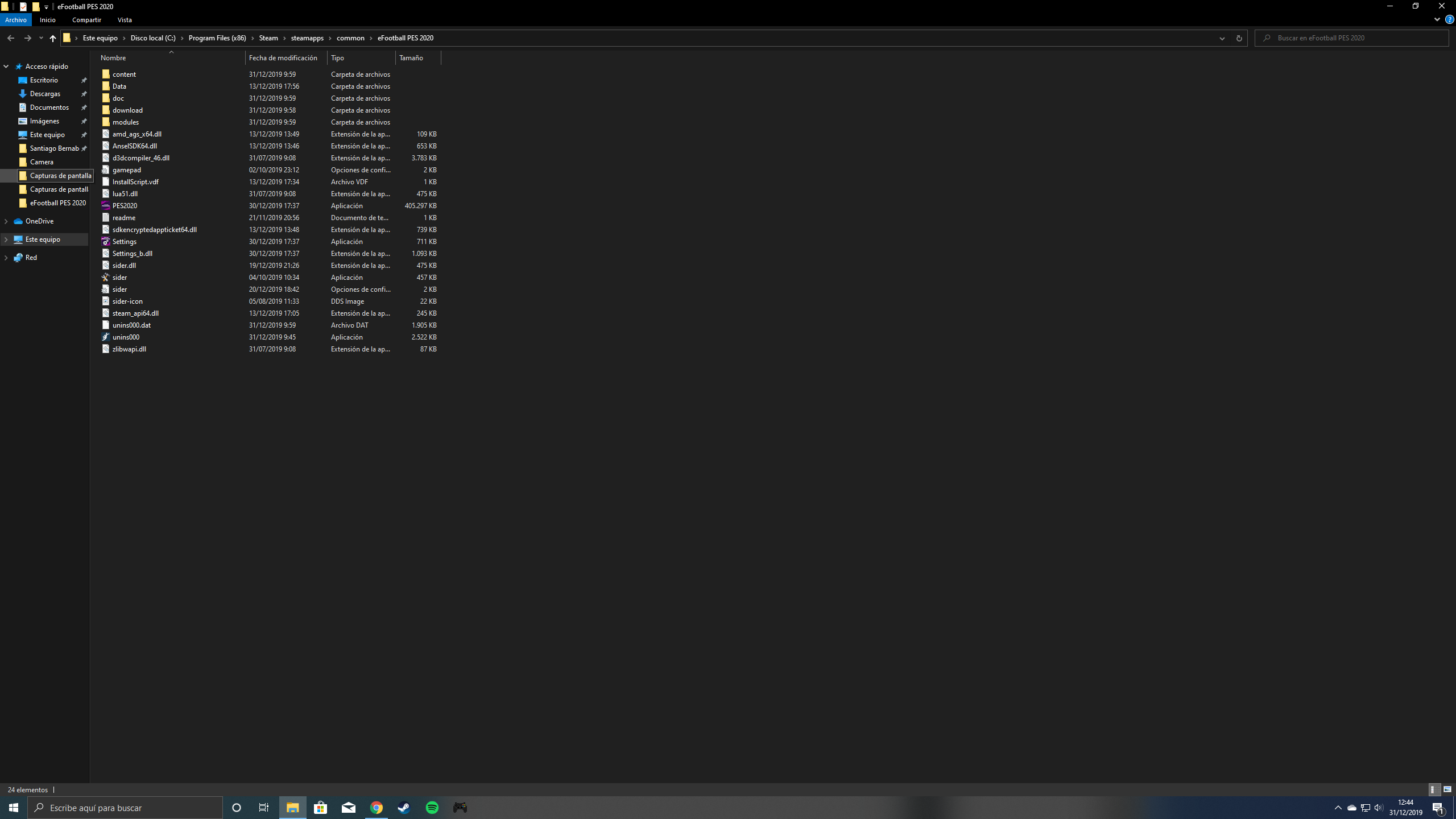Screen dimensions: 1456x819
Task: Open the Steam icon on taskbar
Action: 404,808
